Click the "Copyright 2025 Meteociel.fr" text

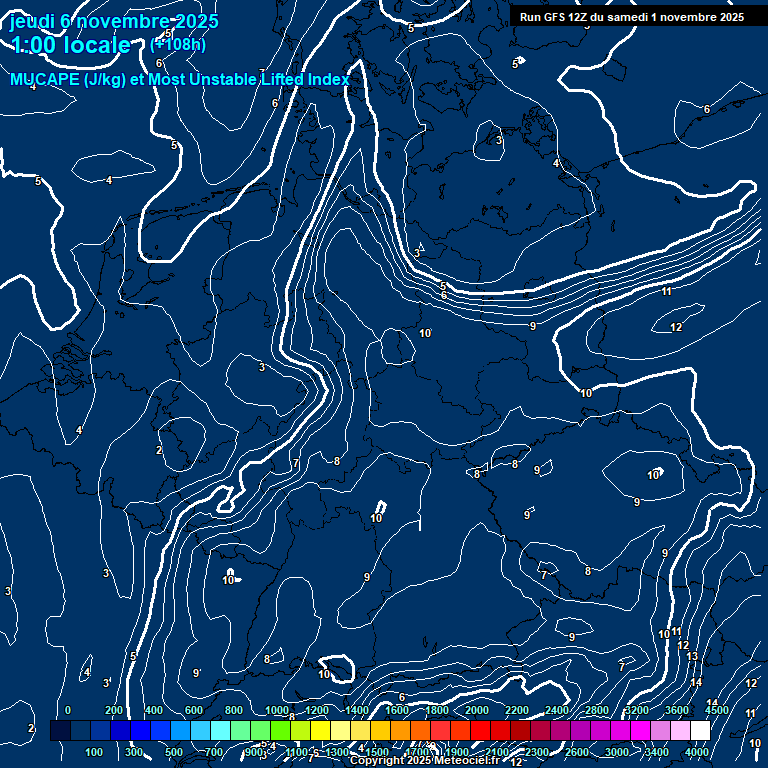click(425, 760)
